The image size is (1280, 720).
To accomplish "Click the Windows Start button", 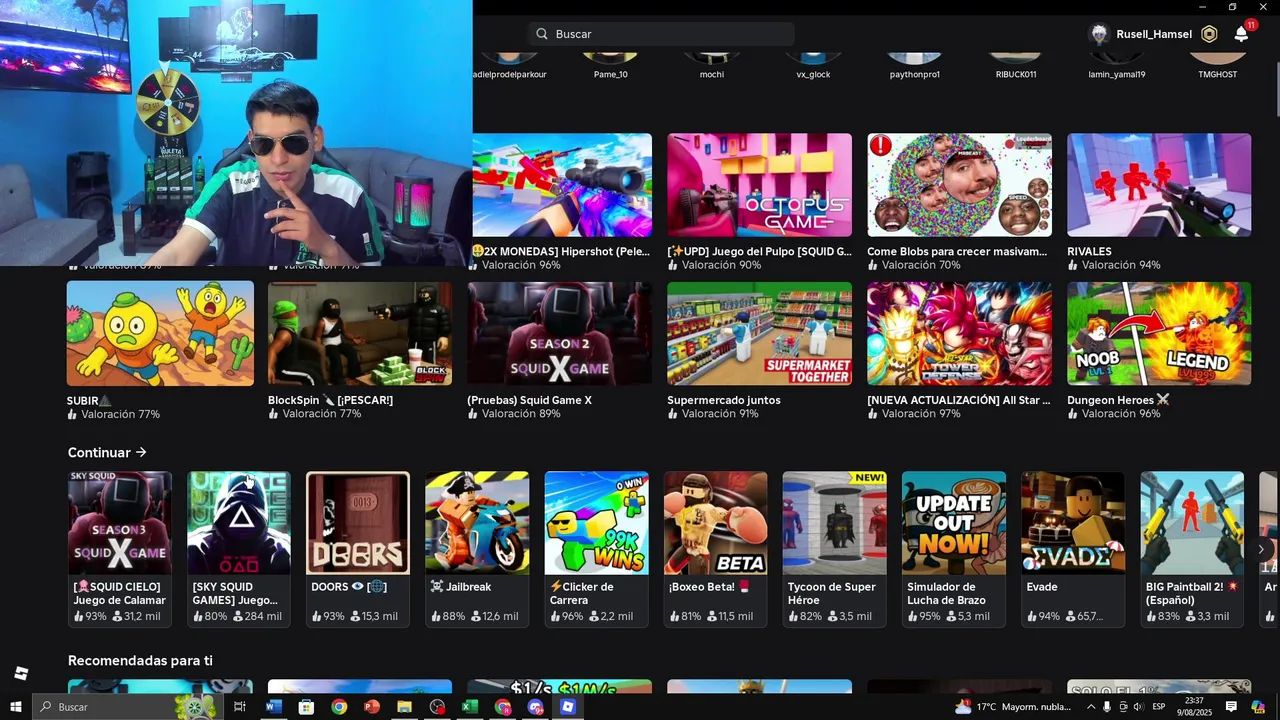I will 15,707.
